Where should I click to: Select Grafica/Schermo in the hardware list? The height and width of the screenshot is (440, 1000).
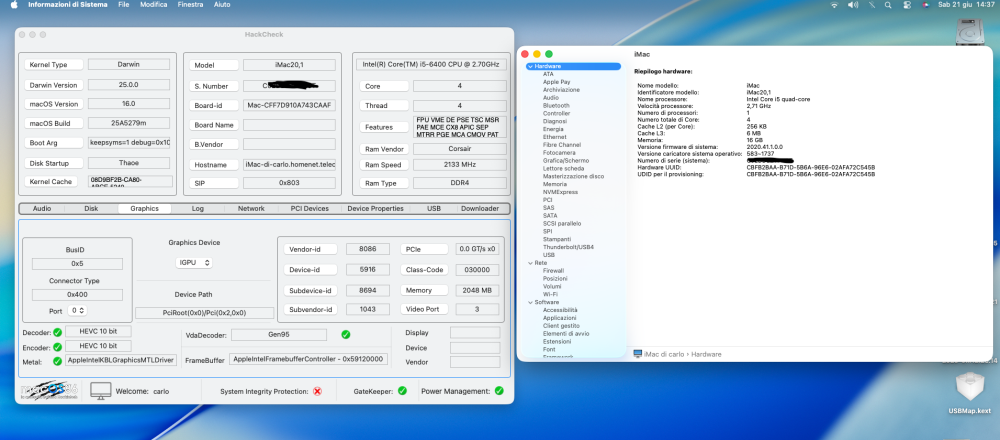[x=566, y=161]
